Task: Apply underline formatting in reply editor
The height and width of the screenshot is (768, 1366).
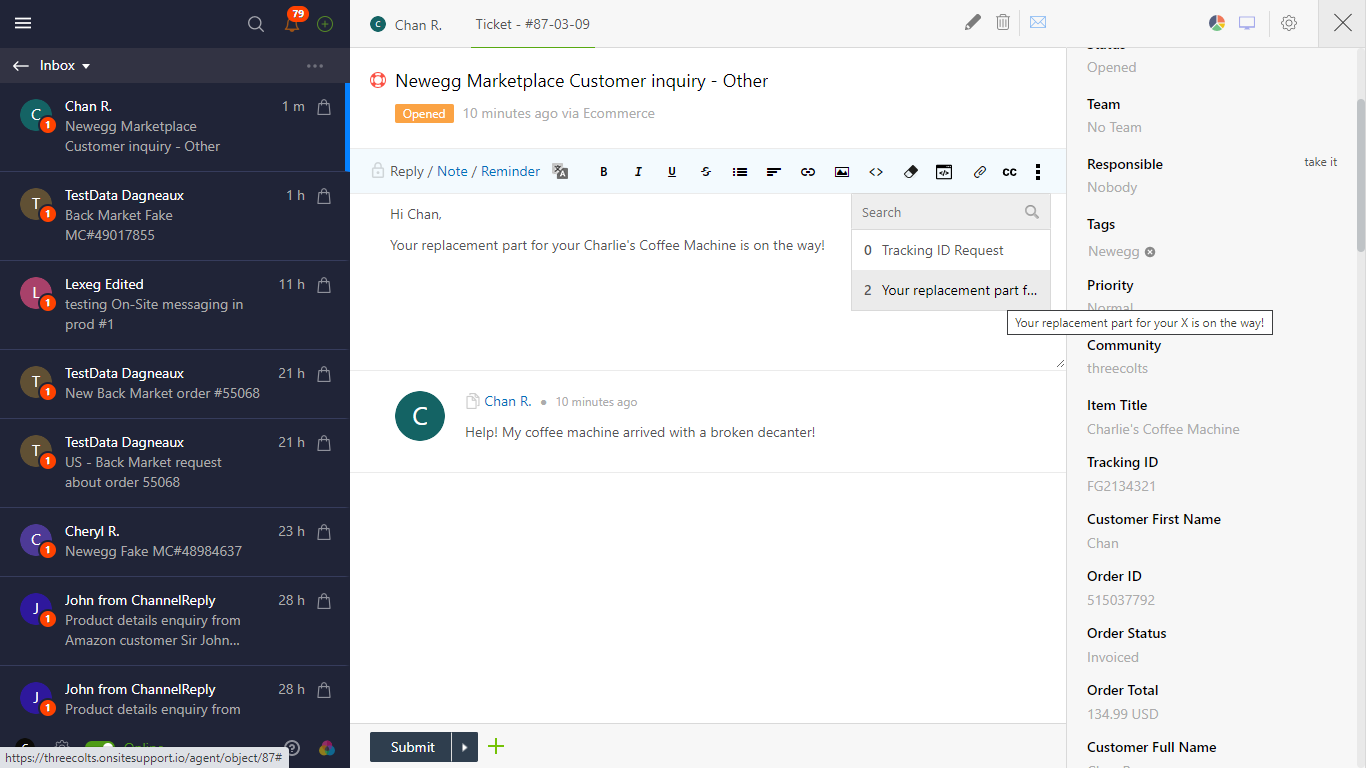Action: coord(672,172)
